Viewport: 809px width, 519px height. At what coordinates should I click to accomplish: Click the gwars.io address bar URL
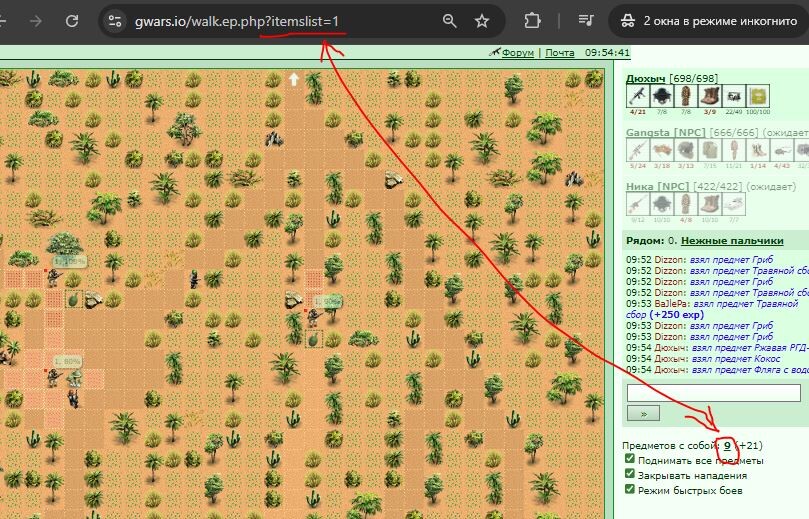click(237, 22)
